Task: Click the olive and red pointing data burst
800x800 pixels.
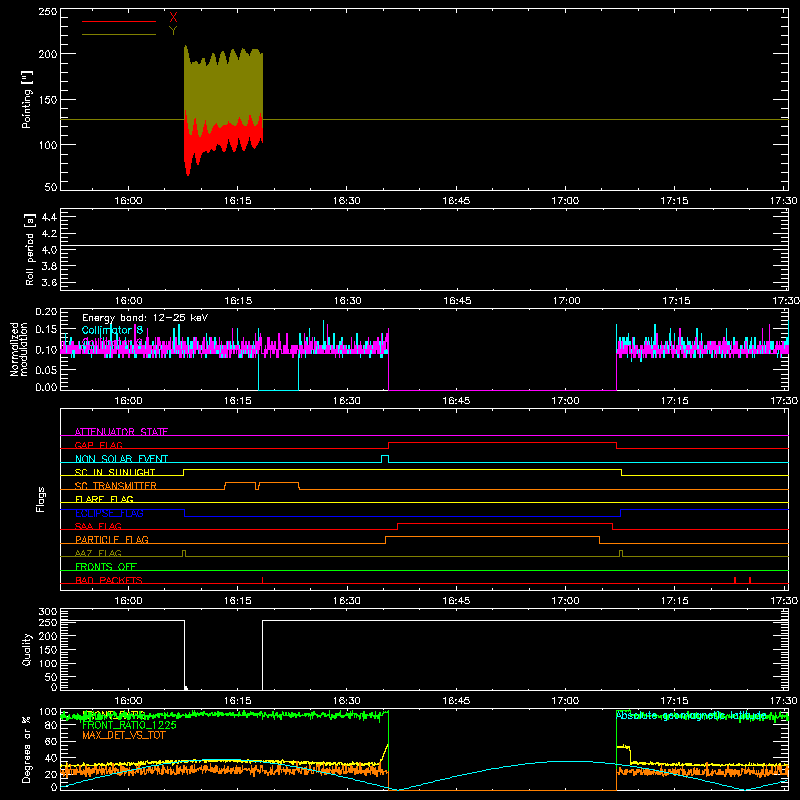Action: (x=223, y=110)
